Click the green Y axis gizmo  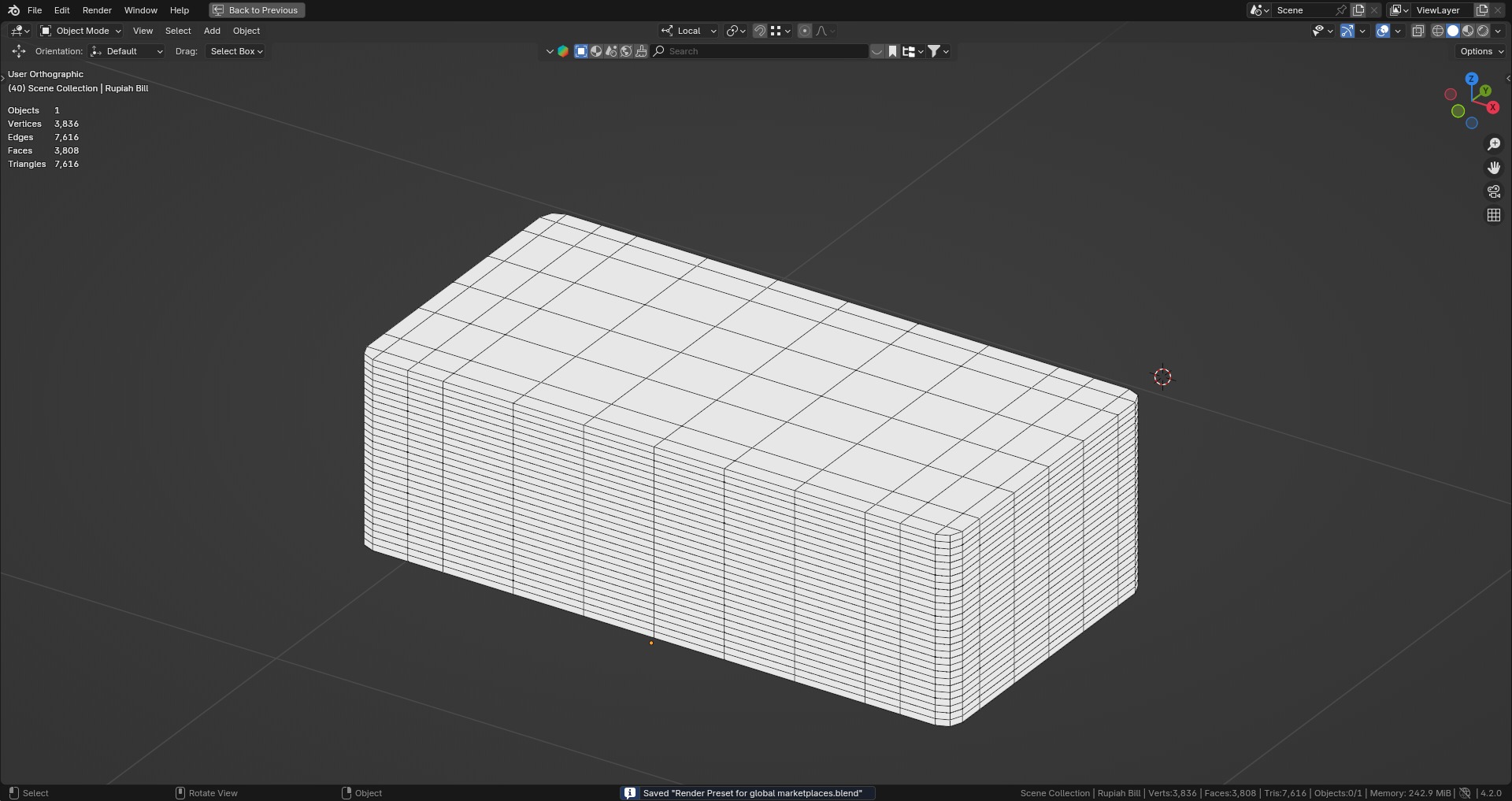1485,91
